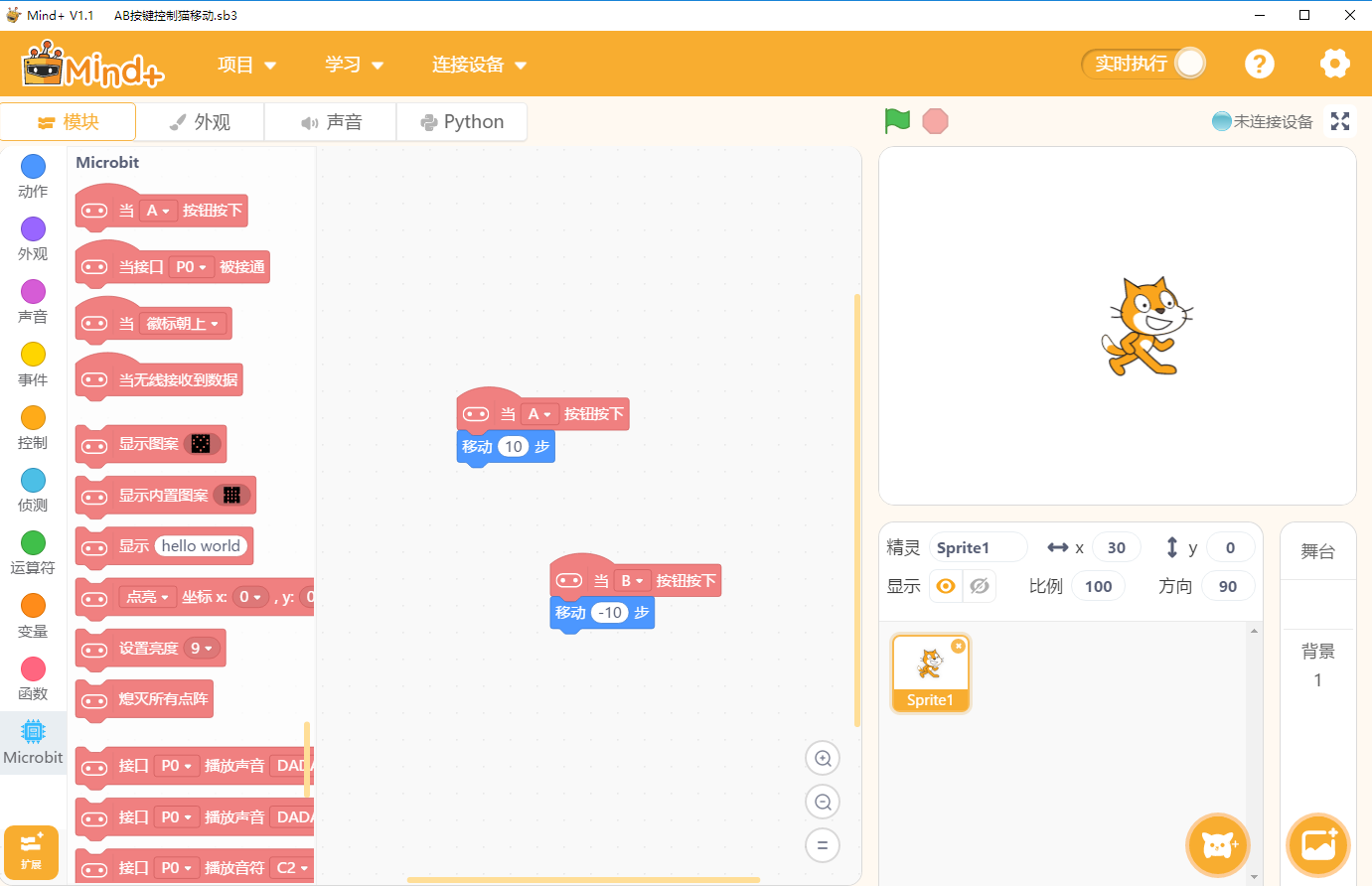Switch to the Python tab
The image size is (1372, 886).
point(462,122)
